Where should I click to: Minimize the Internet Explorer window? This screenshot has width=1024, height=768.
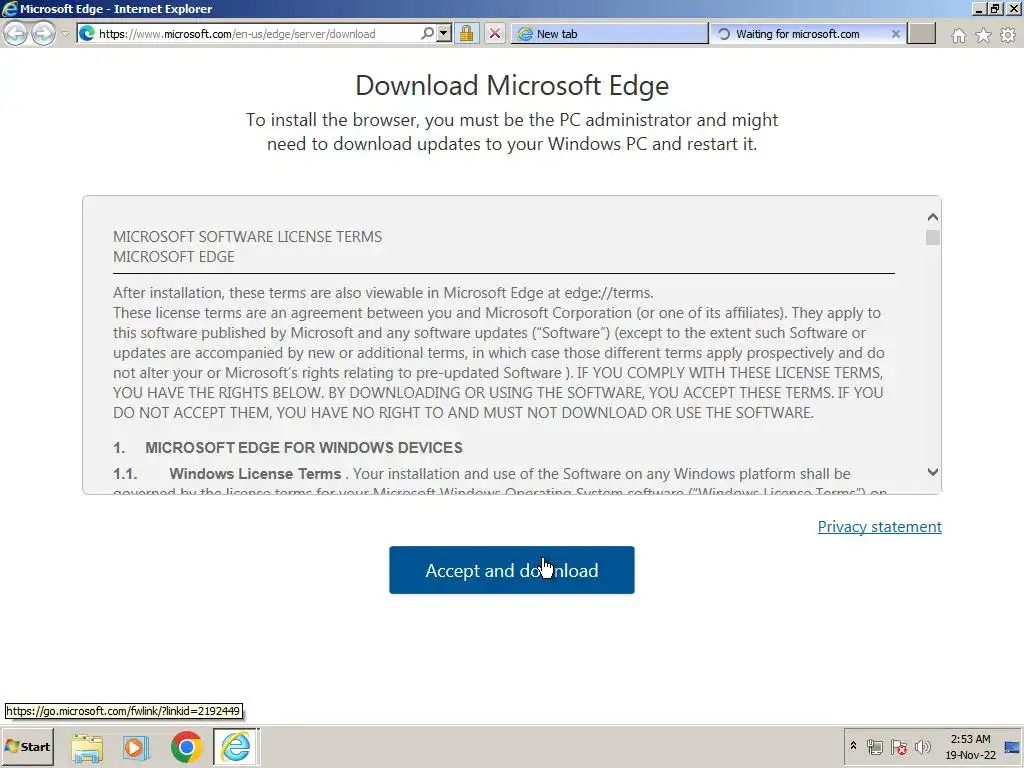[978, 8]
